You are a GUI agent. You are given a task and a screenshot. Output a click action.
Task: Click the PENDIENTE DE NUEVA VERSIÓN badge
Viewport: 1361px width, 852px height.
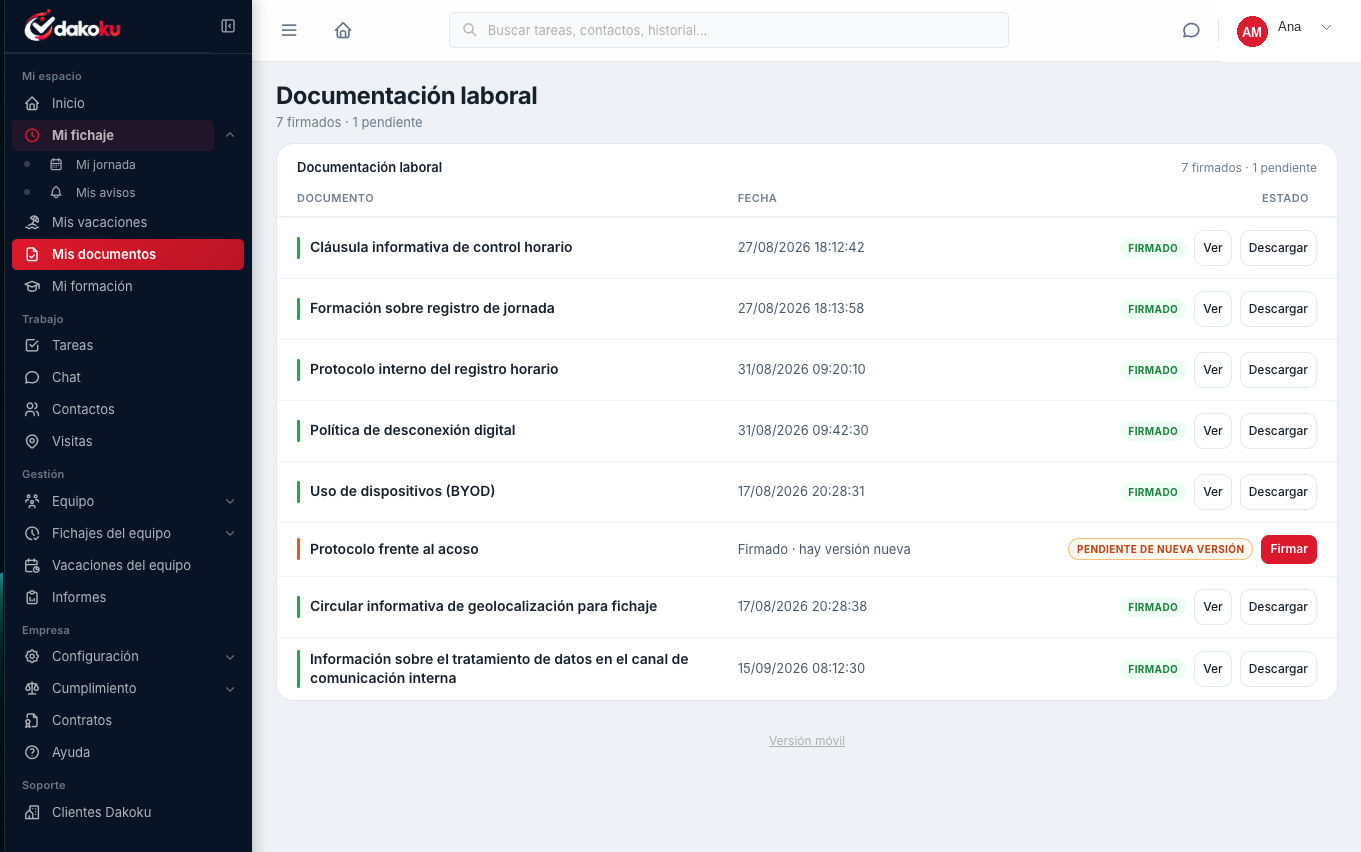(x=1160, y=549)
